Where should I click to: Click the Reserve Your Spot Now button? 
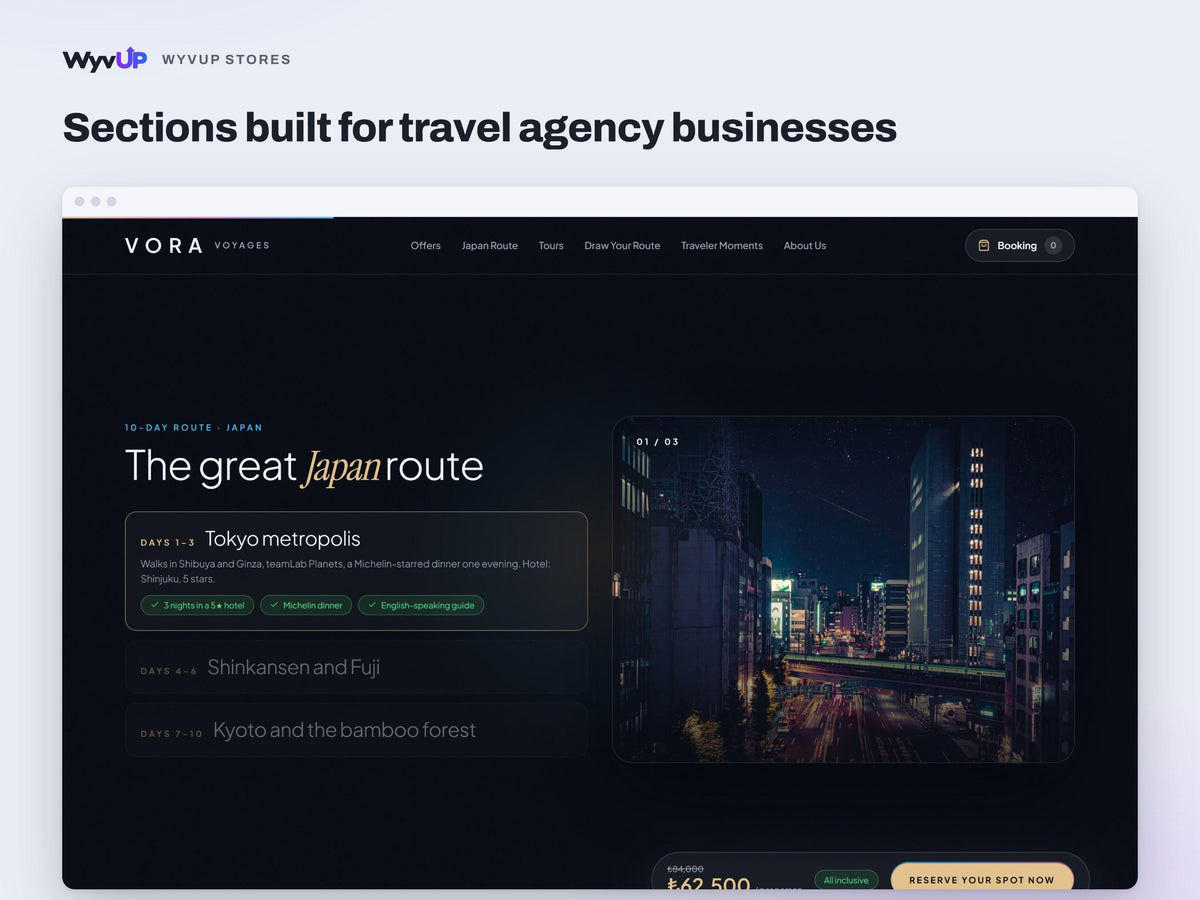pyautogui.click(x=982, y=878)
